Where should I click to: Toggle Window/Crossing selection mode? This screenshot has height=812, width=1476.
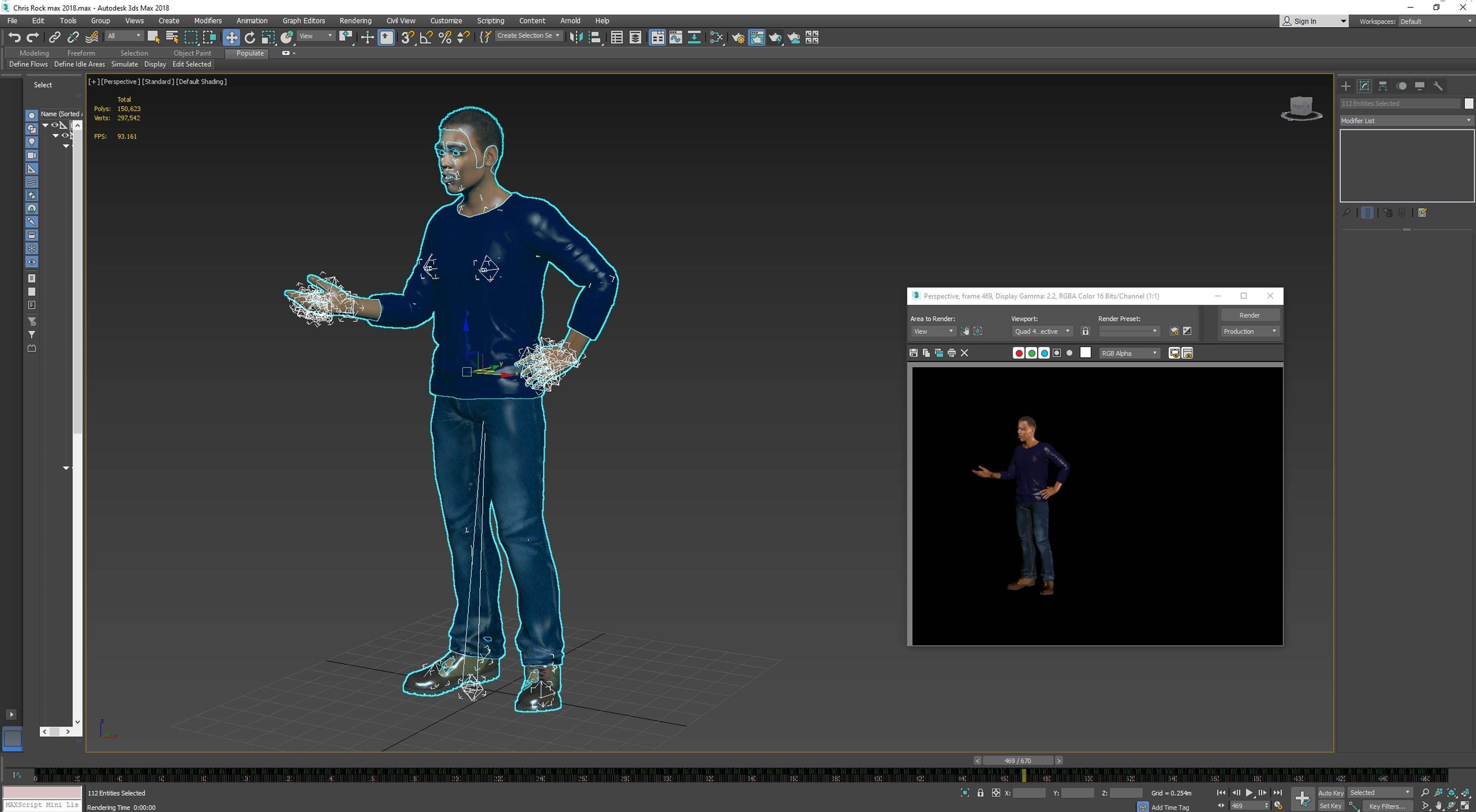point(210,37)
